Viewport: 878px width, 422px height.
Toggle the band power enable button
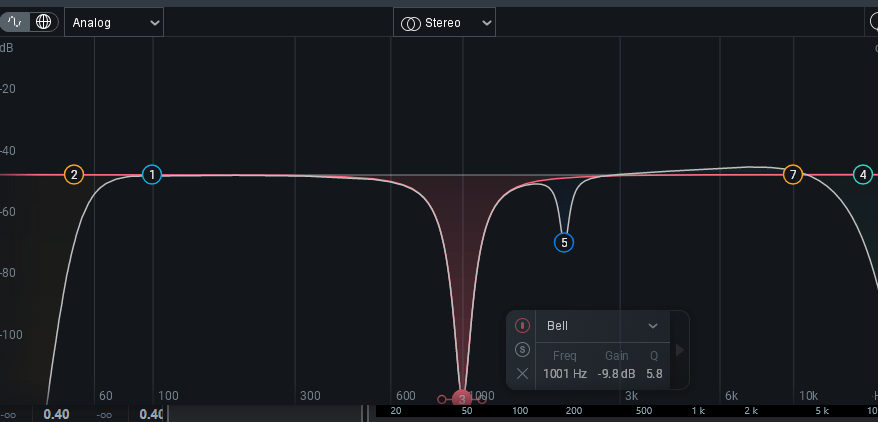522,326
